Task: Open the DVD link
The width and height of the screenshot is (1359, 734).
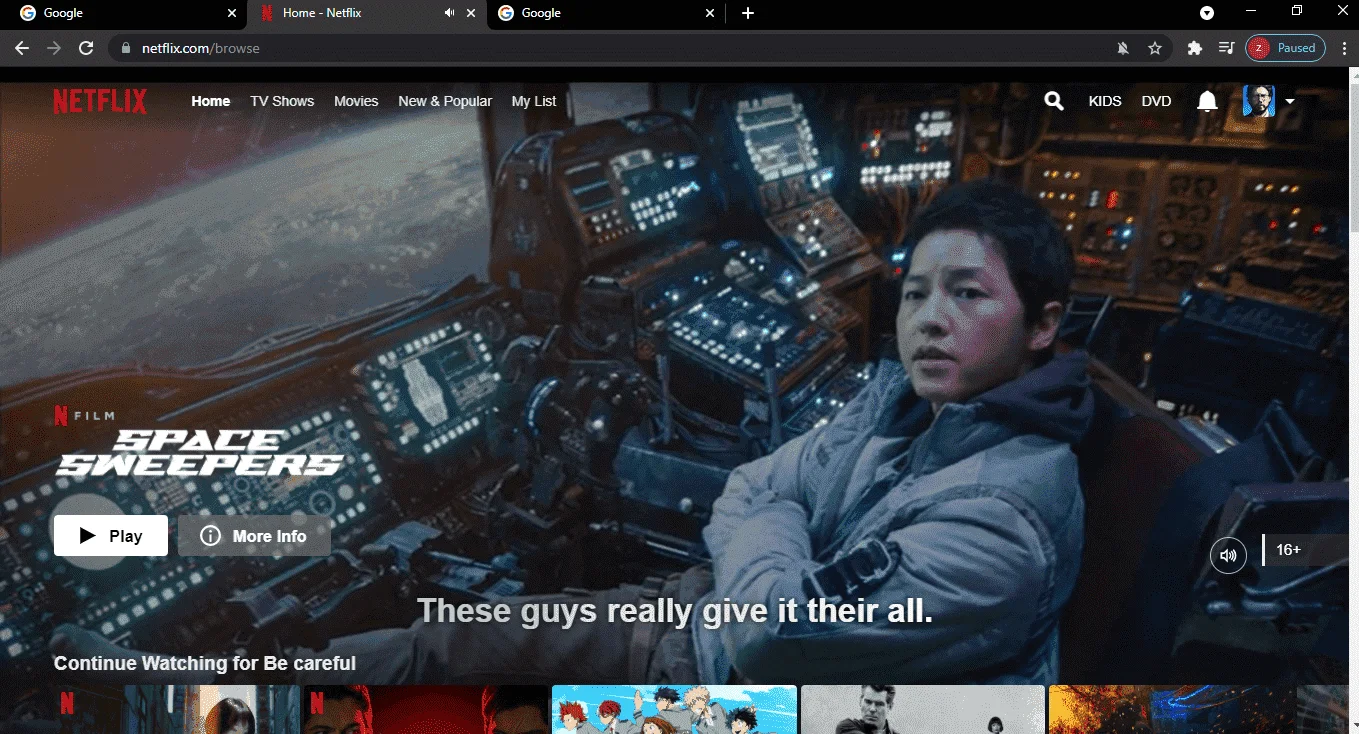Action: pyautogui.click(x=1156, y=101)
